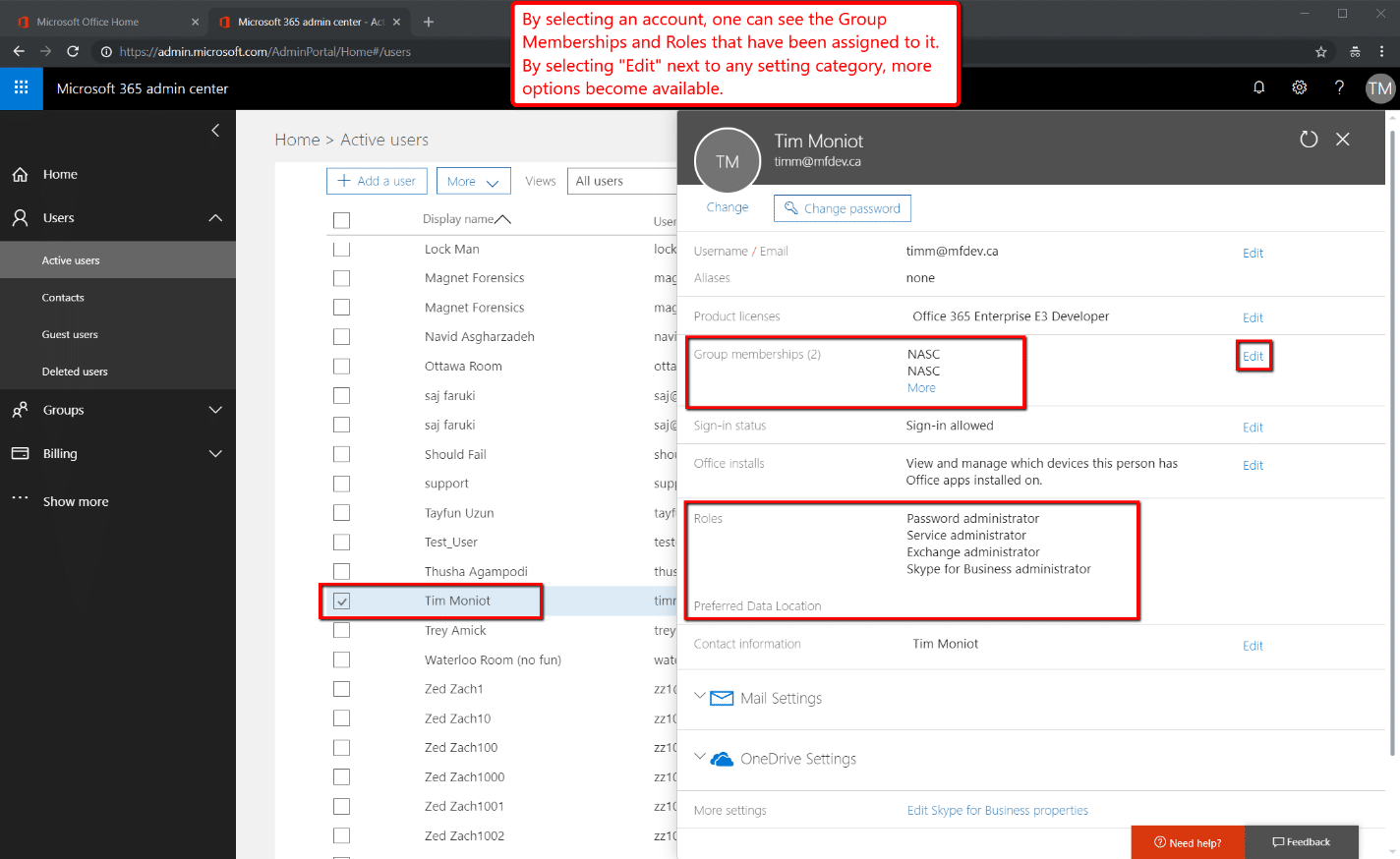Expand the OneDrive Settings chevron

click(700, 757)
